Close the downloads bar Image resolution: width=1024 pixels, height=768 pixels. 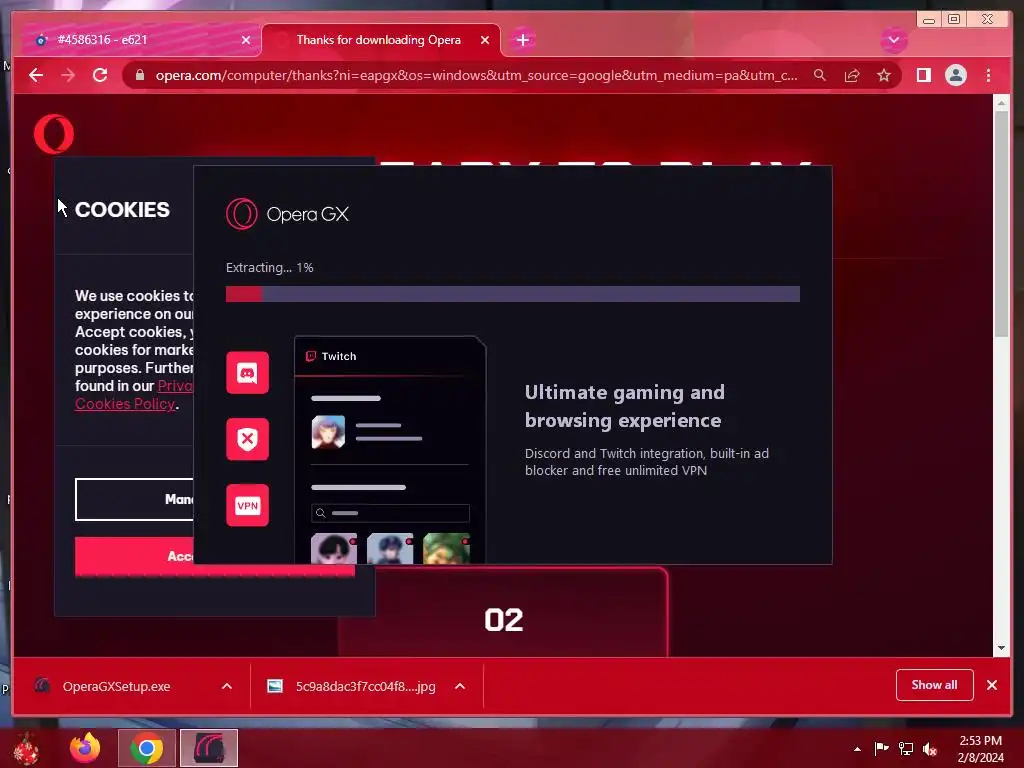tap(991, 685)
